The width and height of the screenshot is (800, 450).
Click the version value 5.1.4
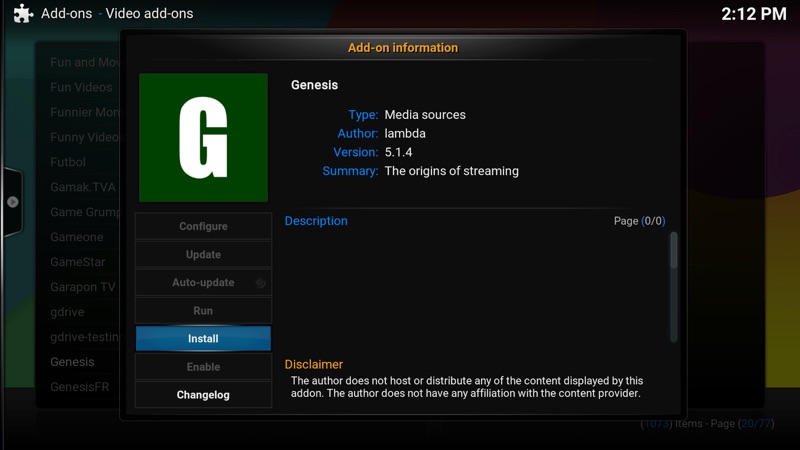point(398,153)
